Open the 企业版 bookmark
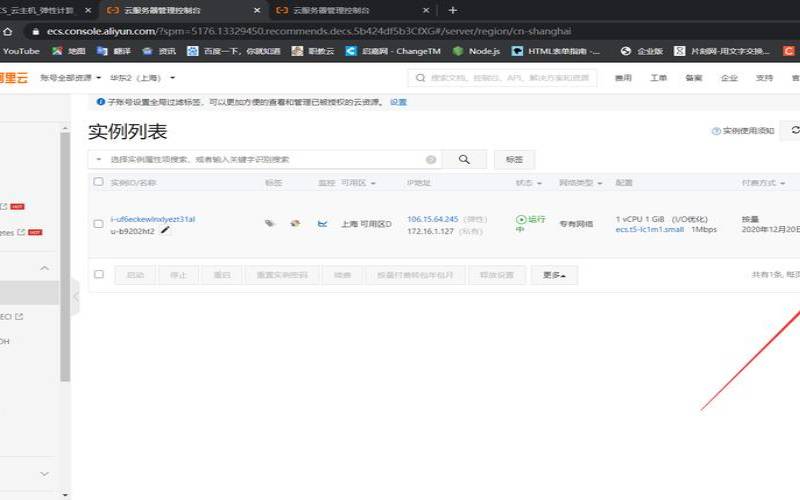 click(642, 51)
